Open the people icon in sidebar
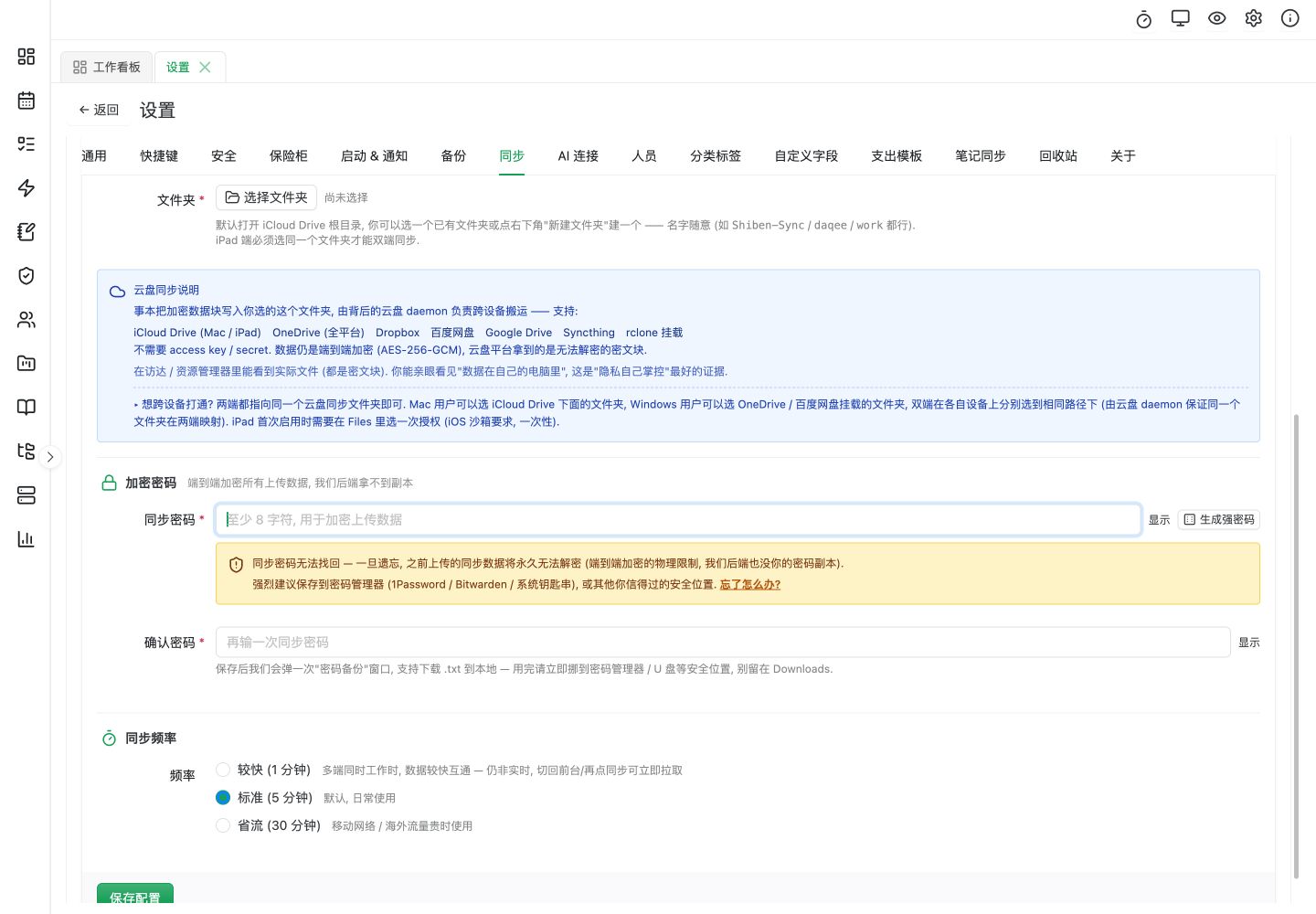Screen dimensions: 1316x914 [27, 320]
